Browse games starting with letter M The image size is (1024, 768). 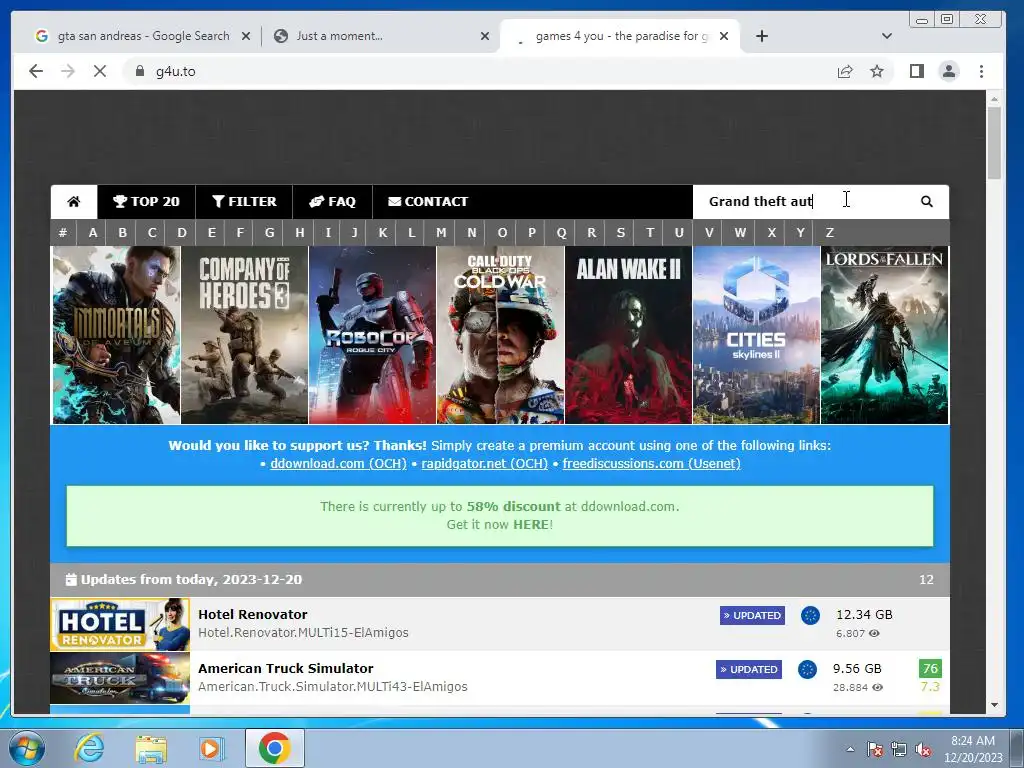pos(441,232)
